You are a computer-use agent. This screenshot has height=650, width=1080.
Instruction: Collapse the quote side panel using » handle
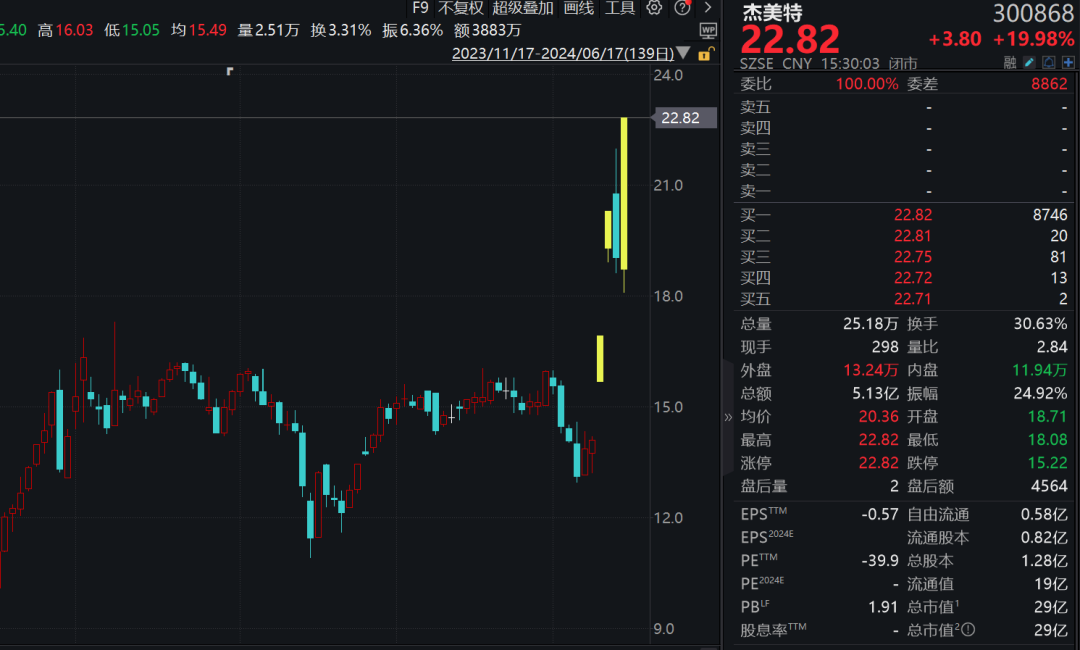point(728,417)
